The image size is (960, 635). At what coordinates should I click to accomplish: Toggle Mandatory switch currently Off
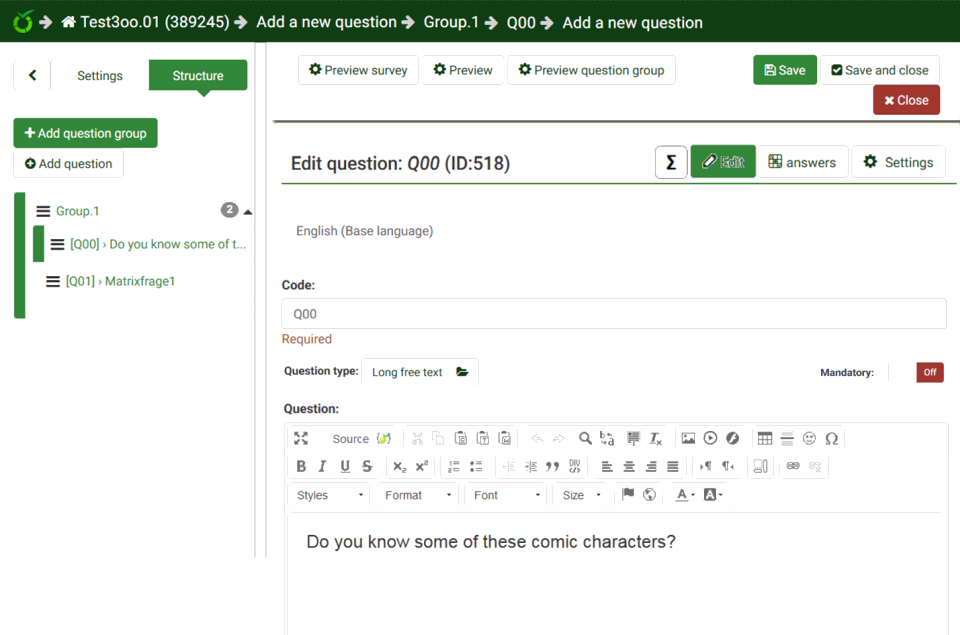[929, 372]
